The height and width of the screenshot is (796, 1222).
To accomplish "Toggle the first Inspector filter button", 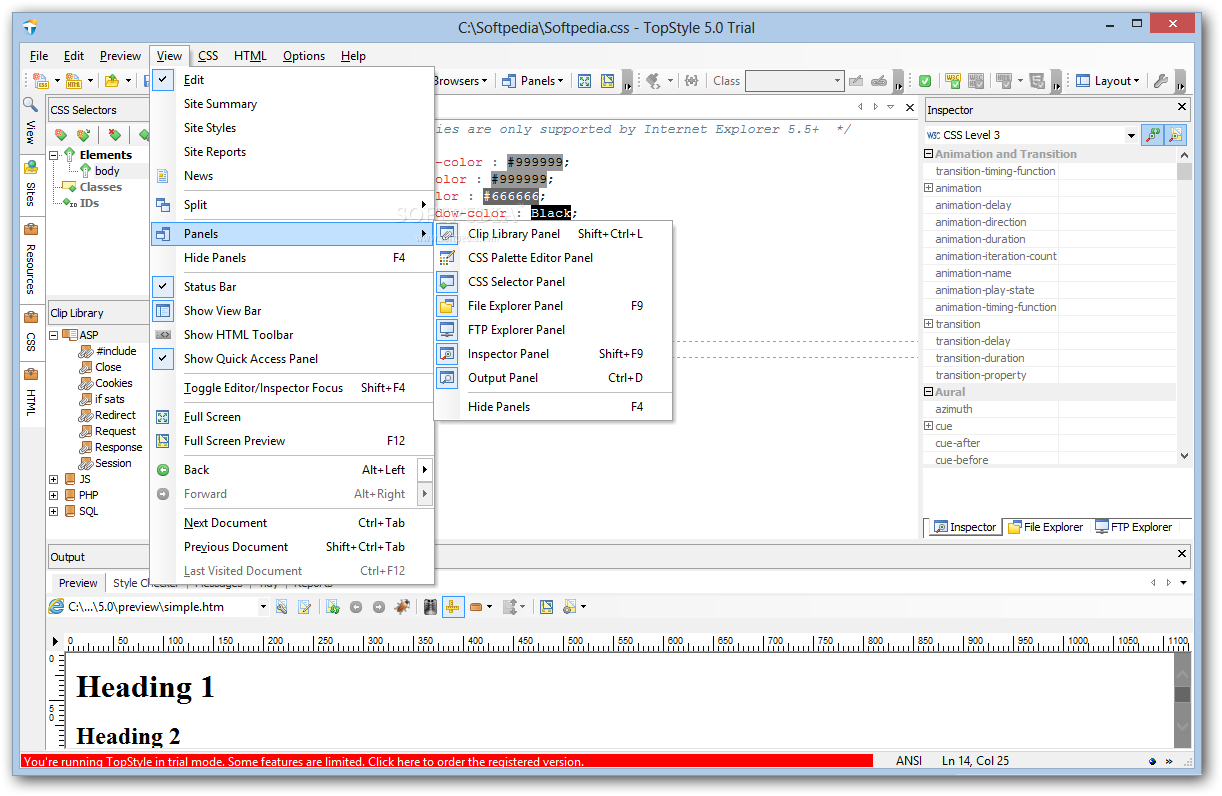I will click(x=1153, y=134).
